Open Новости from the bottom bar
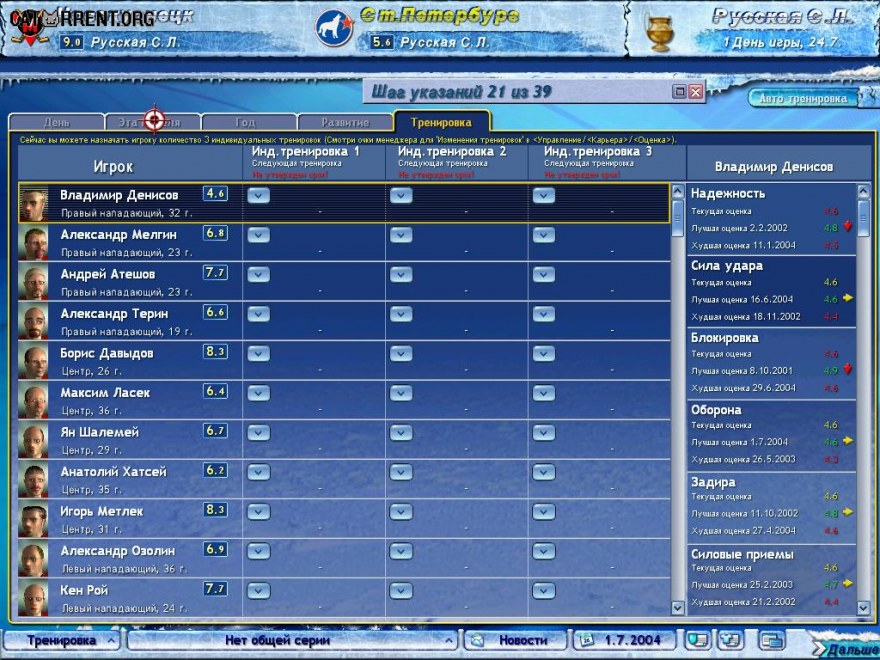880x660 pixels. pos(514,640)
